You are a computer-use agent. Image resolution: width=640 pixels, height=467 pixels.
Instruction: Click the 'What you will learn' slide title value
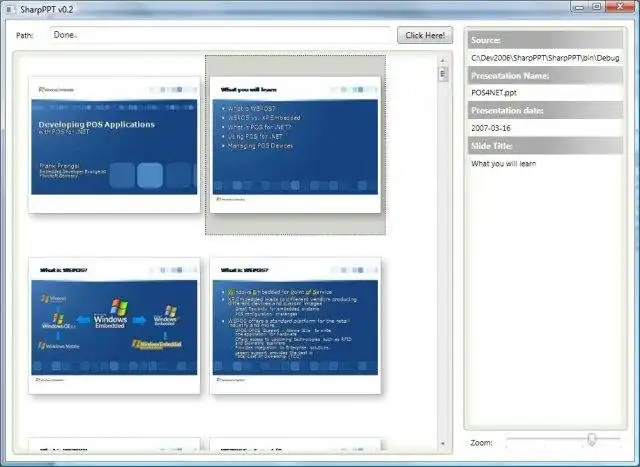tap(504, 164)
